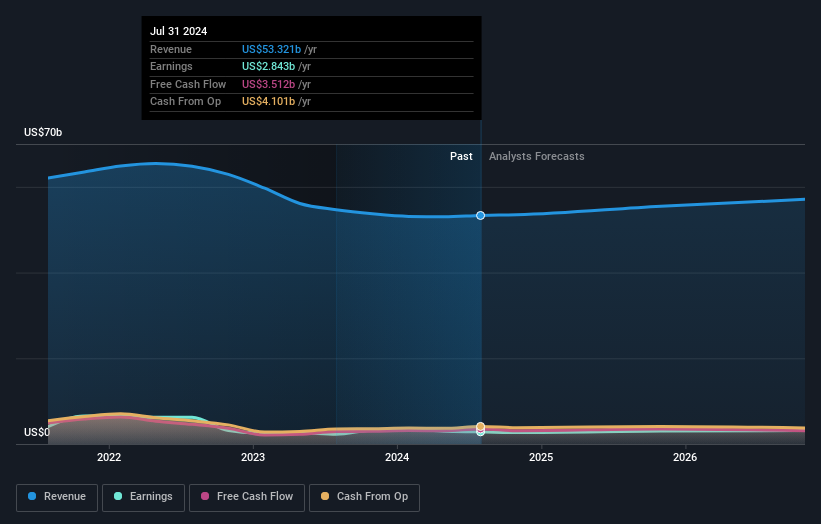Click the US$0 y-axis label
The width and height of the screenshot is (821, 524).
[37, 432]
